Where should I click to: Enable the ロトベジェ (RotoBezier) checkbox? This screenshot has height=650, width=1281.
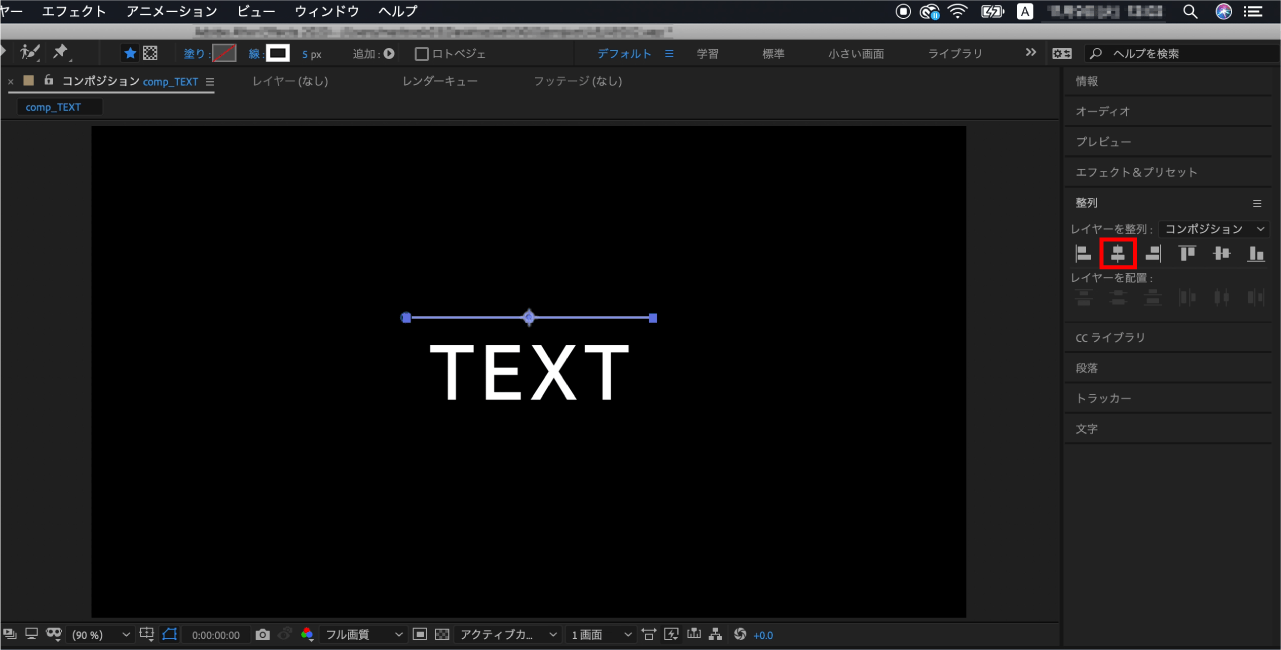(421, 54)
